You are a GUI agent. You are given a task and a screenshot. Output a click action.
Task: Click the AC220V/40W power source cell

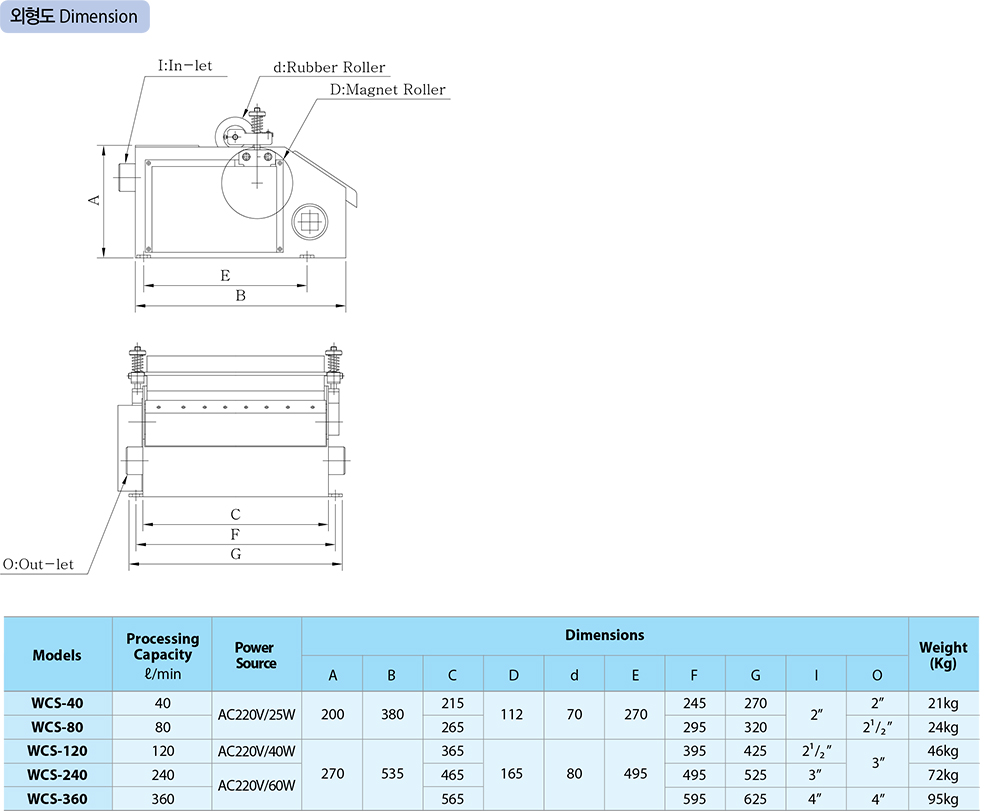coord(255,751)
